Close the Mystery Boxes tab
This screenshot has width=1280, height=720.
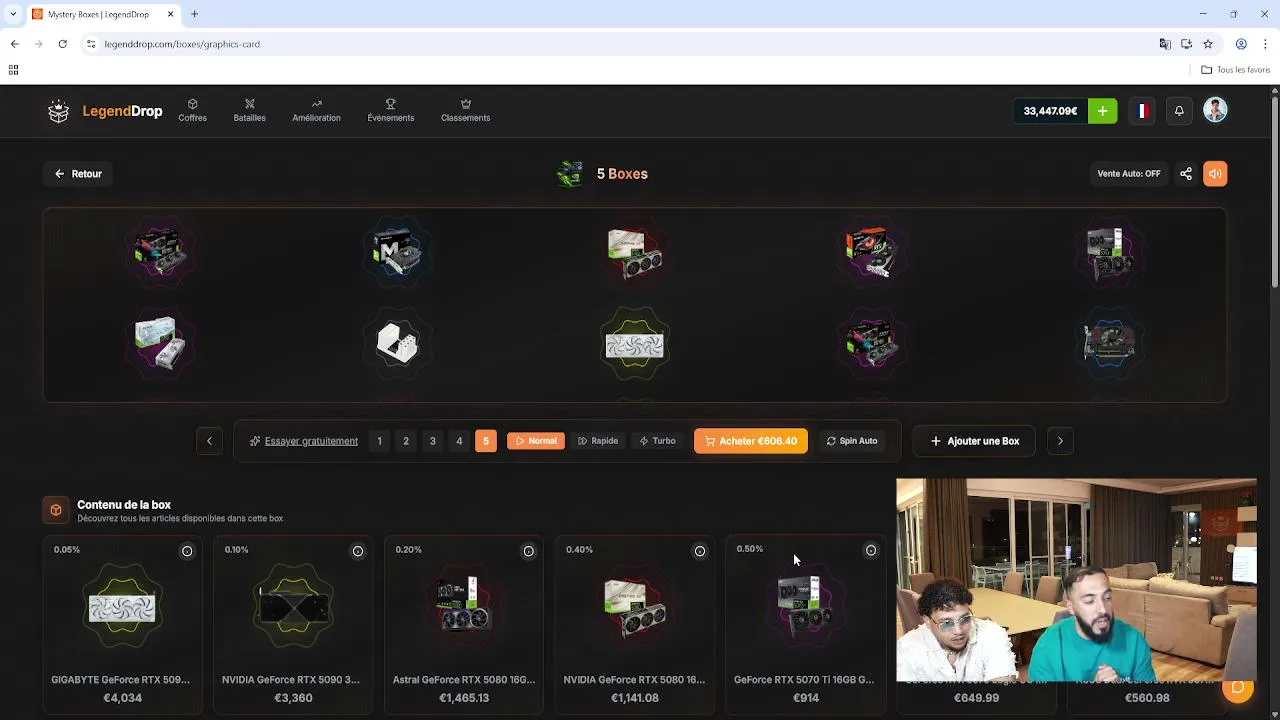coord(170,14)
